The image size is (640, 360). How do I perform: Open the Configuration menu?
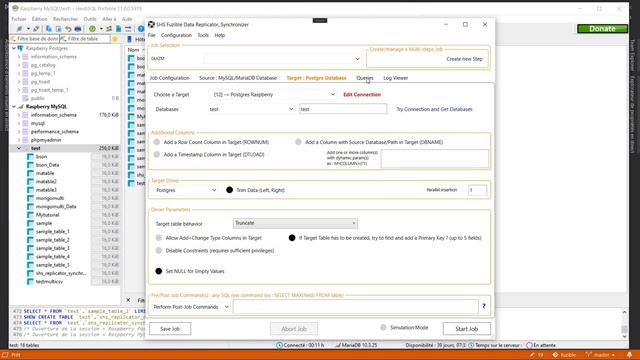(176, 36)
